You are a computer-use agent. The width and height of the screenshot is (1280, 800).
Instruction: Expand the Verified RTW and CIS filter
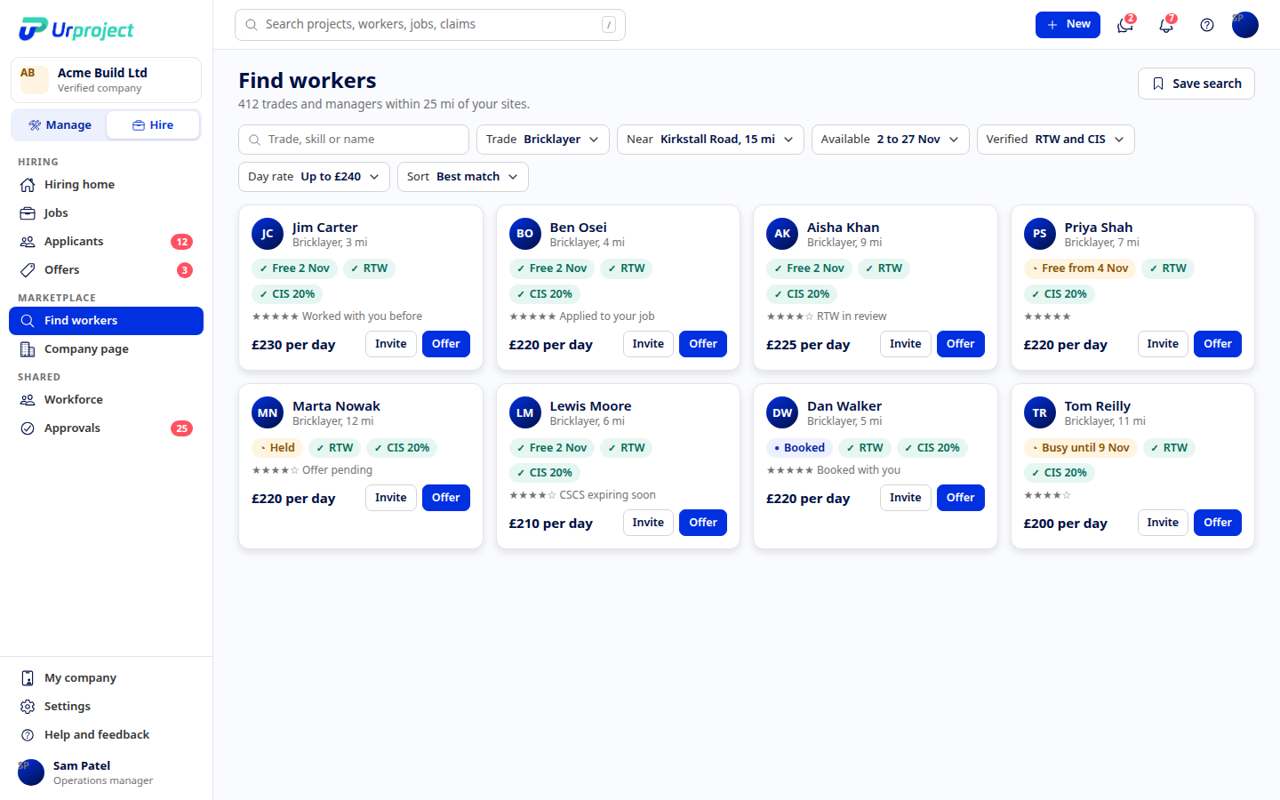tap(1056, 139)
